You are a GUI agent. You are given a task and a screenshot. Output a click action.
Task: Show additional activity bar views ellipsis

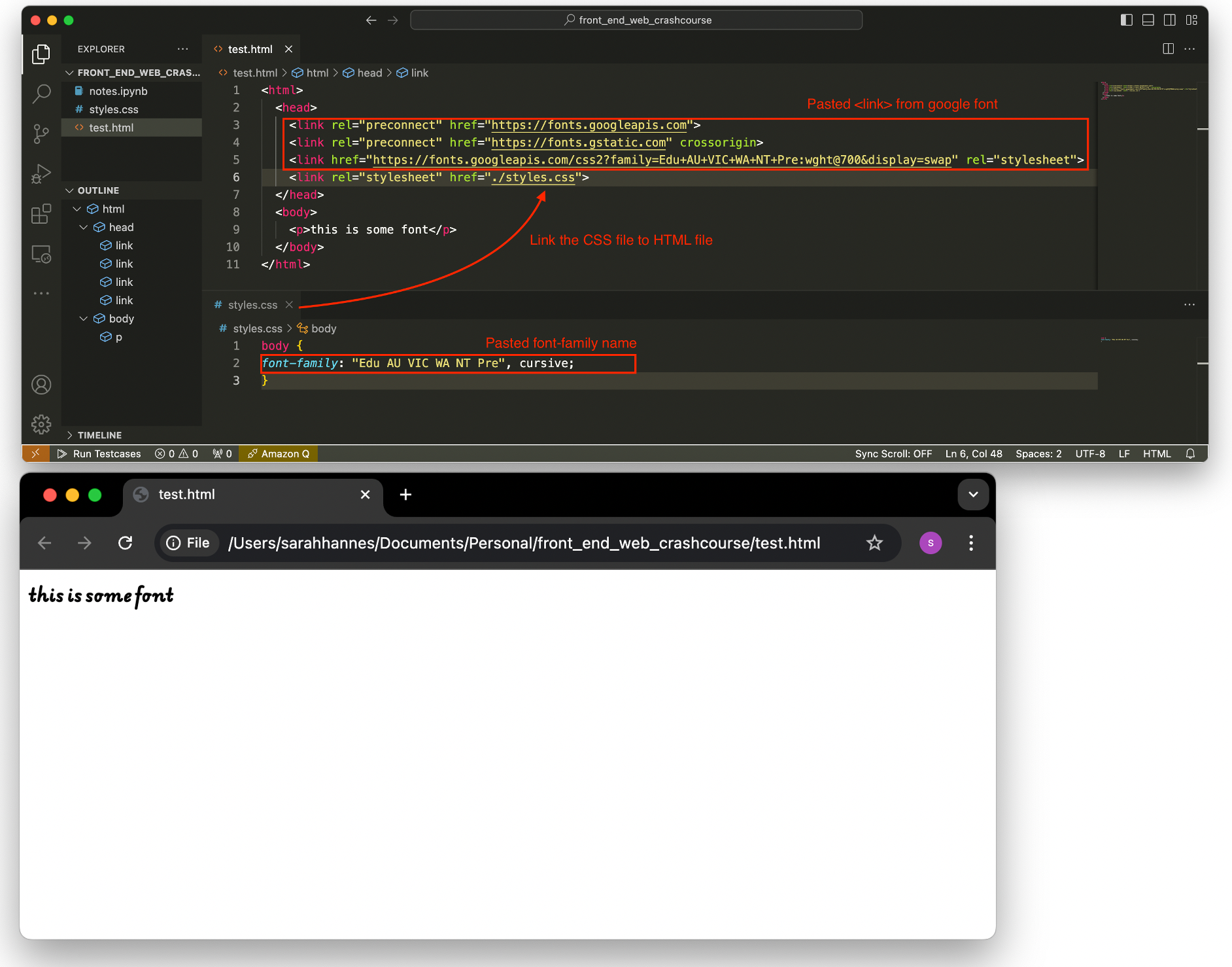41,293
